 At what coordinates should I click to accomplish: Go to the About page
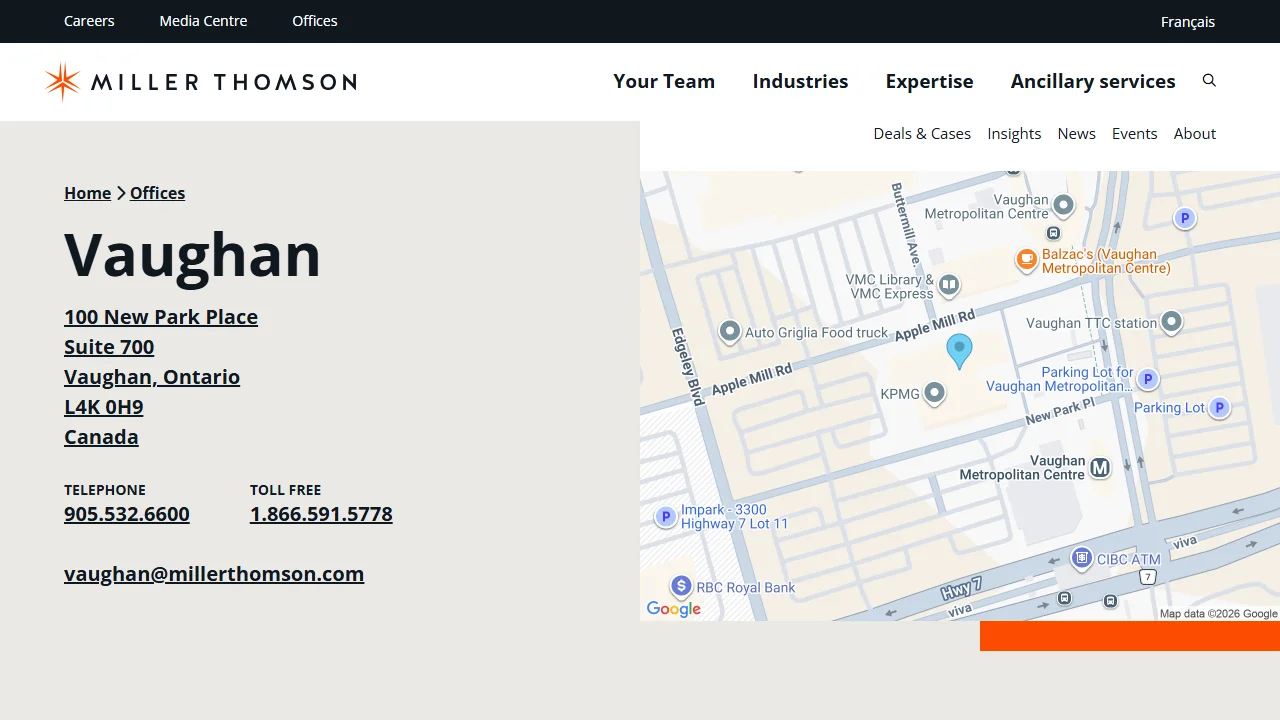pos(1195,133)
